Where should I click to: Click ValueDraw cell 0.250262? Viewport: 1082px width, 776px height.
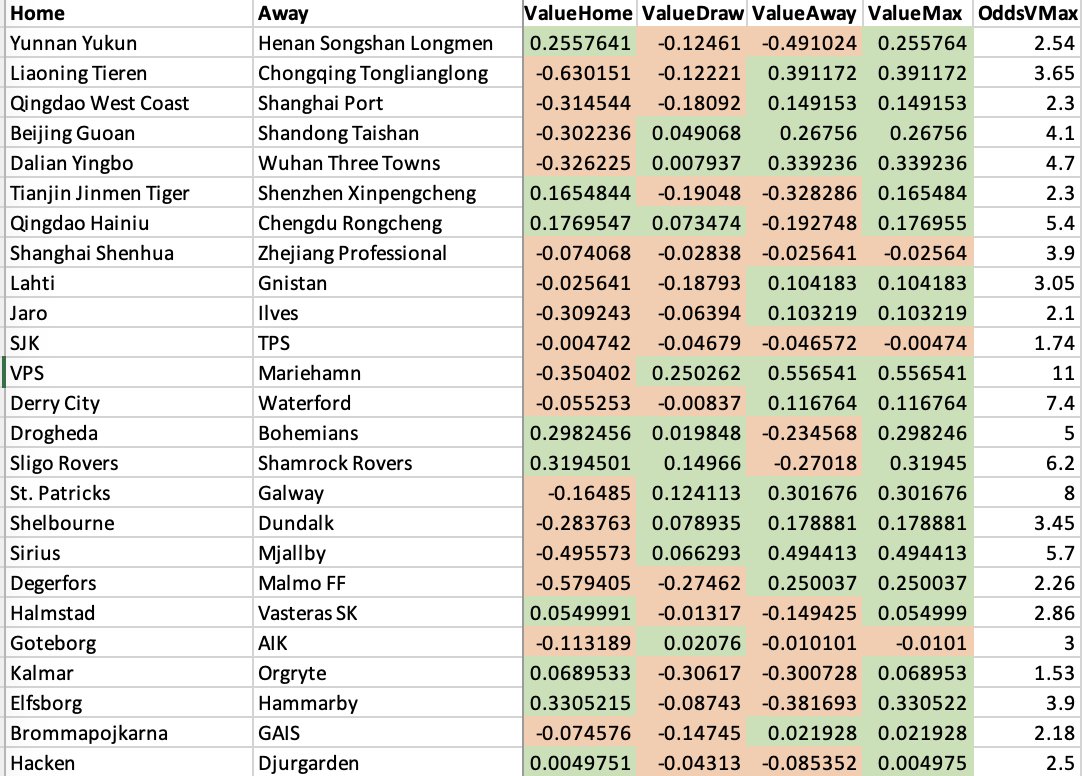click(692, 373)
